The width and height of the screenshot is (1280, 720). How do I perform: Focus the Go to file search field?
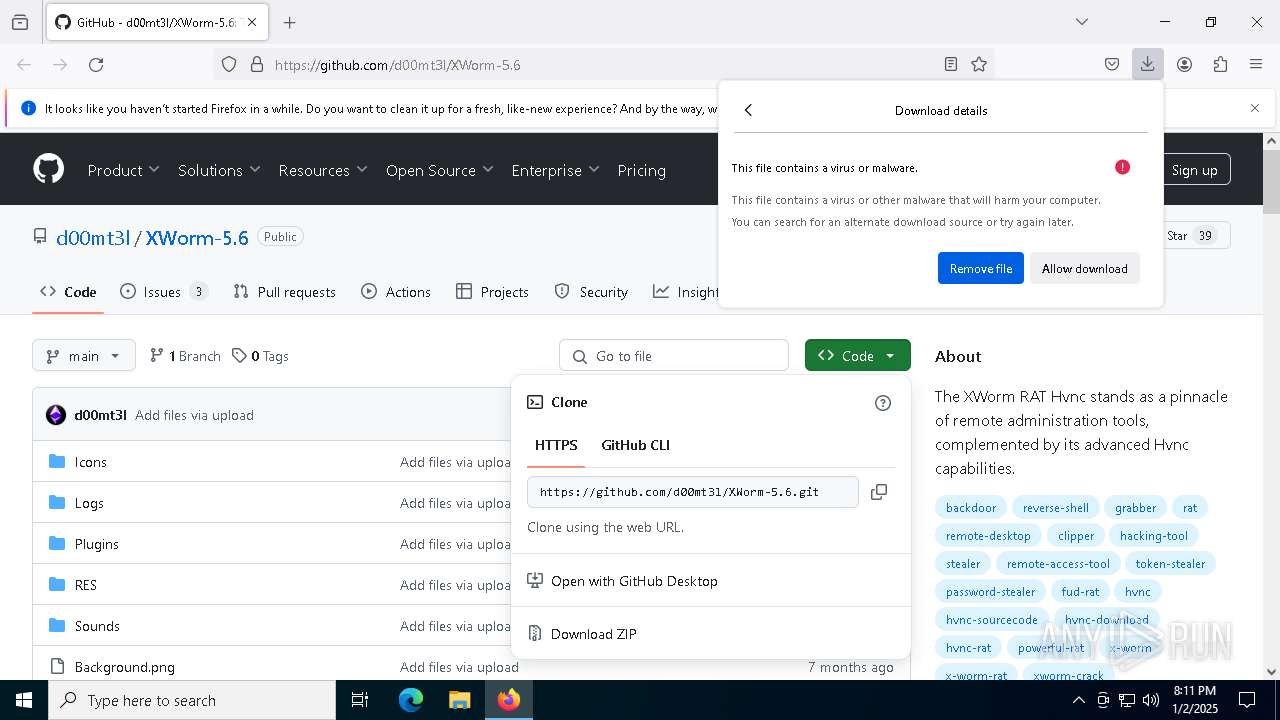click(674, 356)
